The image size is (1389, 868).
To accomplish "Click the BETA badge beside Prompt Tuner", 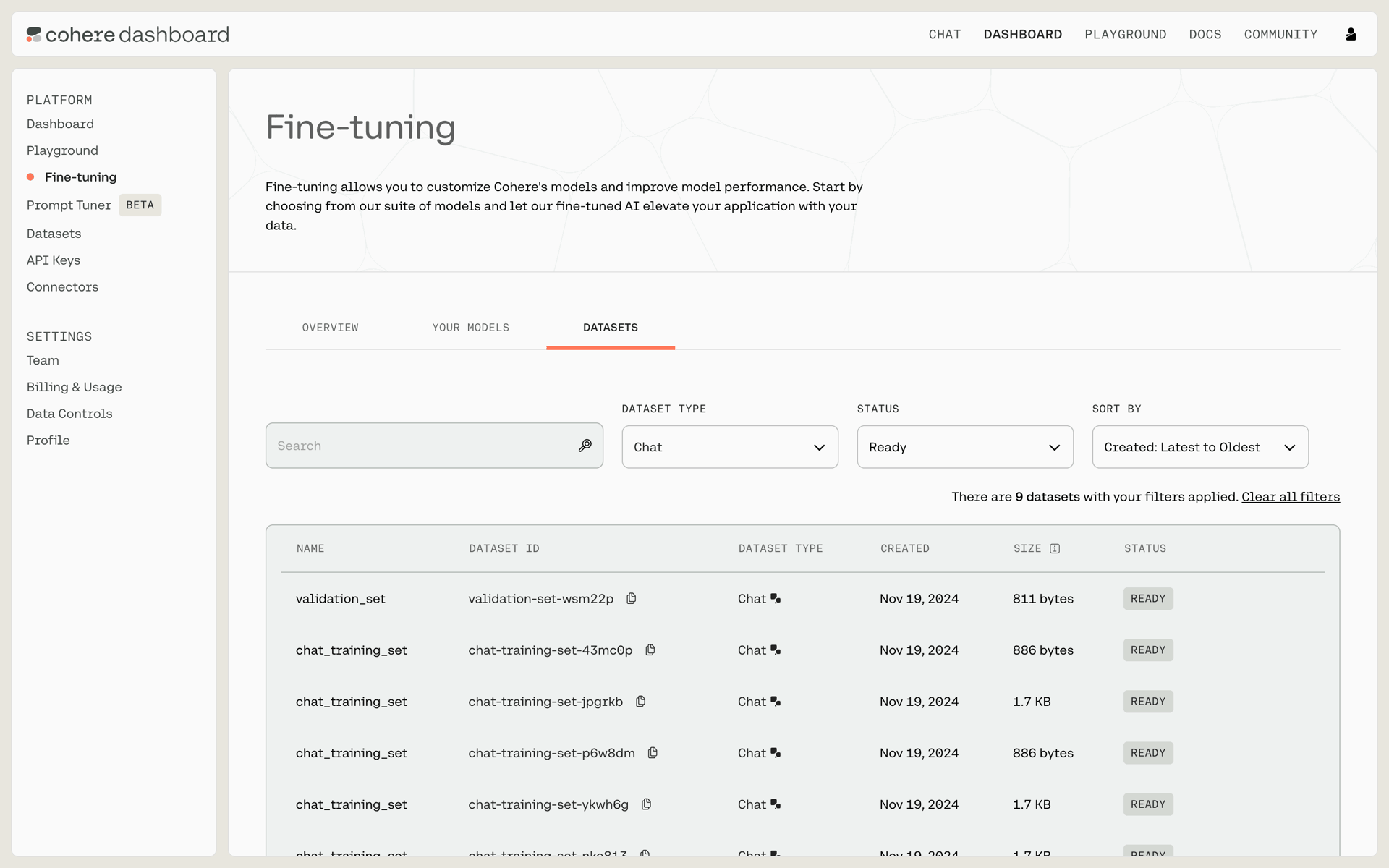I will (x=140, y=205).
